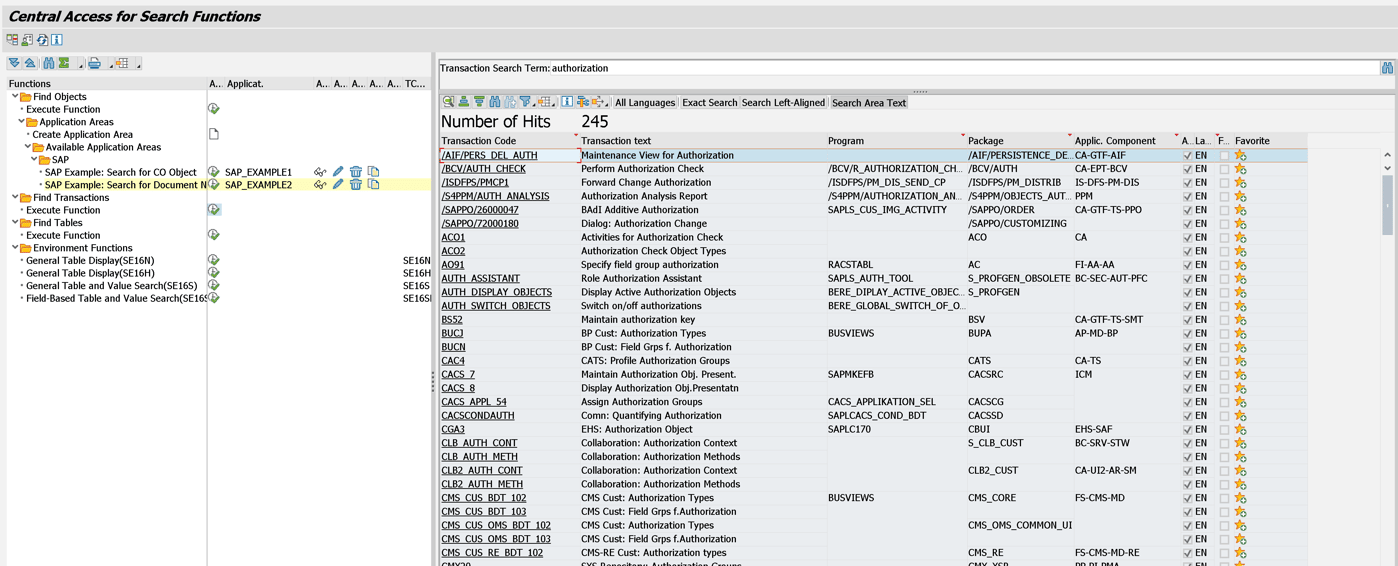Click the print icon in the functions toolbar
Viewport: 1398px width, 566px height.
(x=94, y=63)
